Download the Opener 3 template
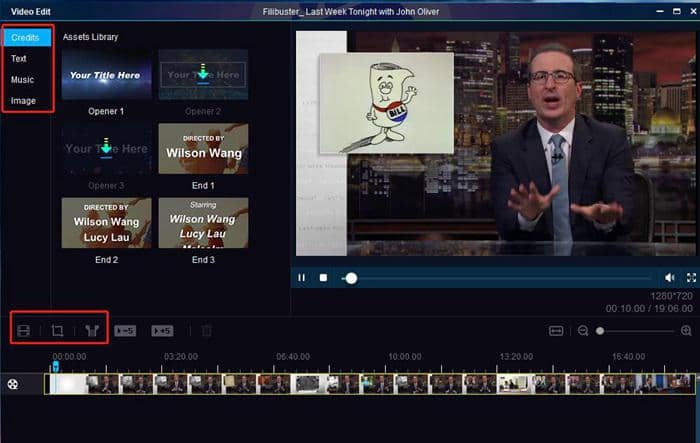 106,149
